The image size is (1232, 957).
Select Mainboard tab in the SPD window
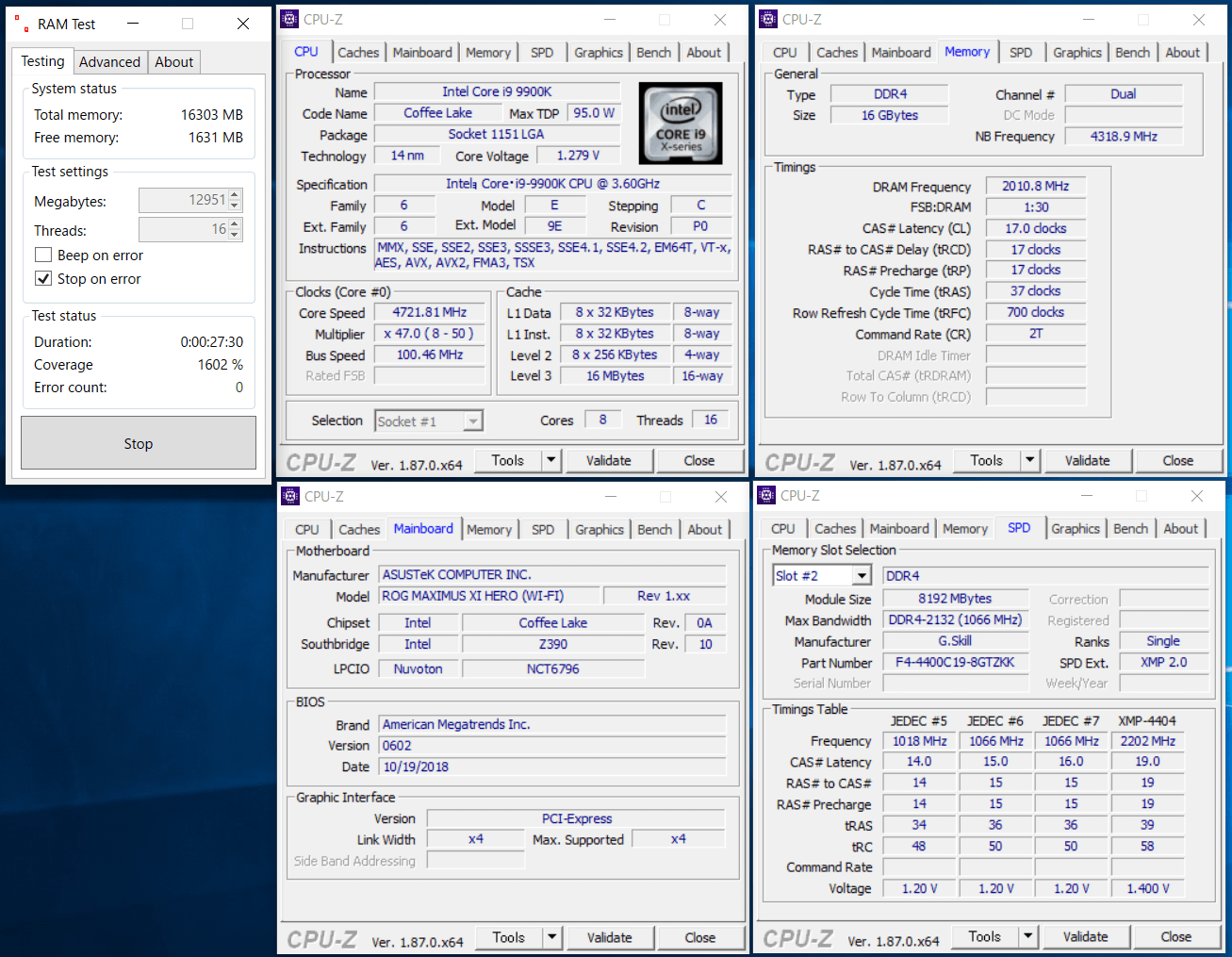[x=899, y=529]
